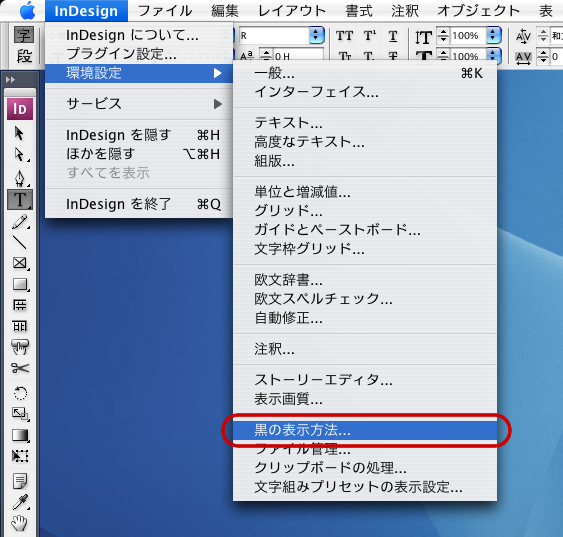563x537 pixels.
Task: Open 組版... preferences
Action: pos(365,161)
